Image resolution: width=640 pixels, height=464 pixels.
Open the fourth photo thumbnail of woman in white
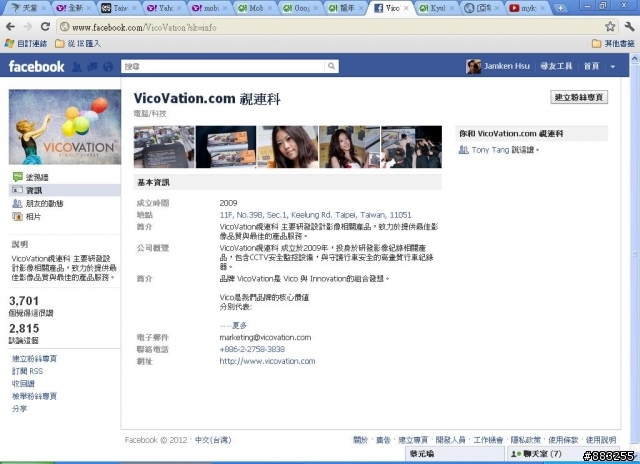coord(349,147)
